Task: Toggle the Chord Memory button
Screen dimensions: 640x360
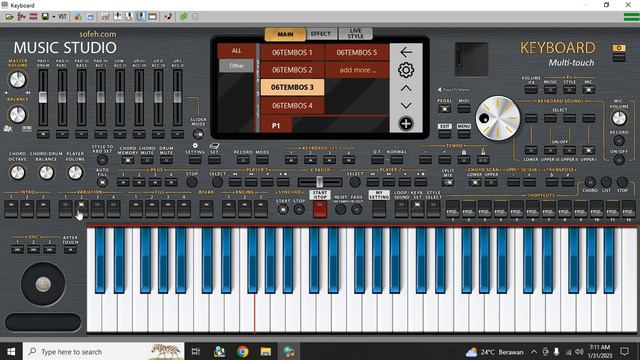Action: [x=128, y=160]
